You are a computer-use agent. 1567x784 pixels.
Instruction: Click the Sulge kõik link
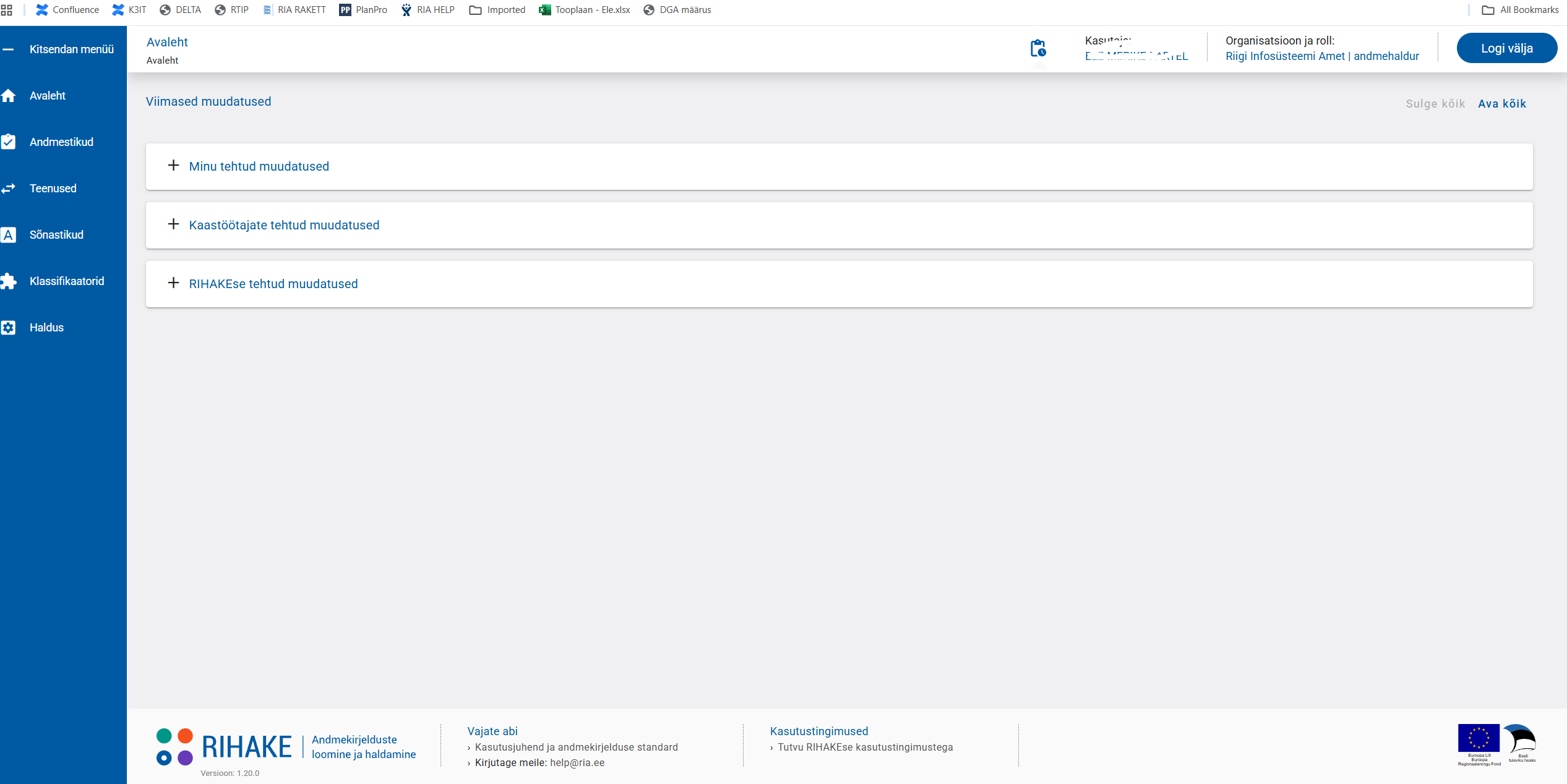1435,104
